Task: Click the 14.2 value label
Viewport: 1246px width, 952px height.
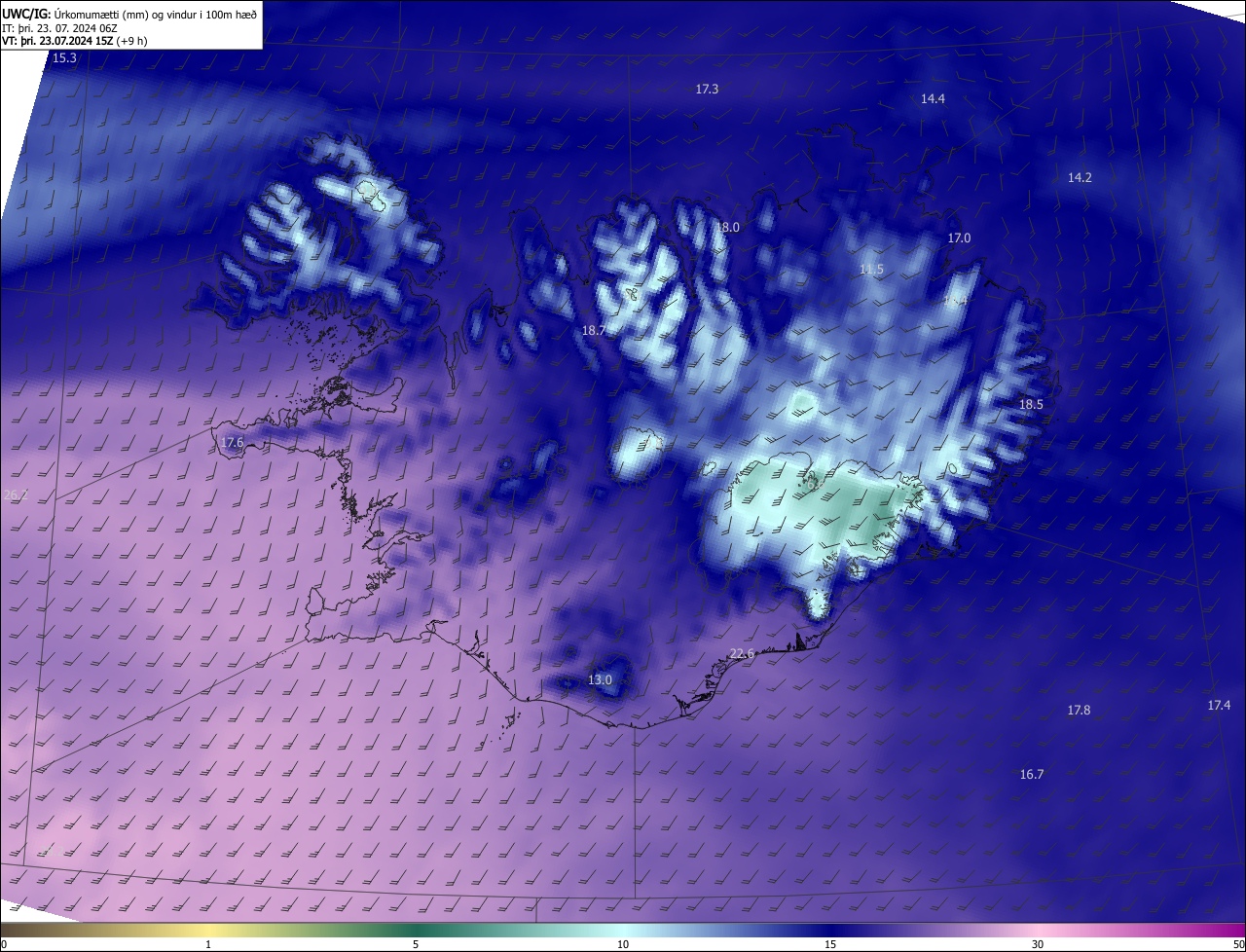Action: (x=1080, y=178)
